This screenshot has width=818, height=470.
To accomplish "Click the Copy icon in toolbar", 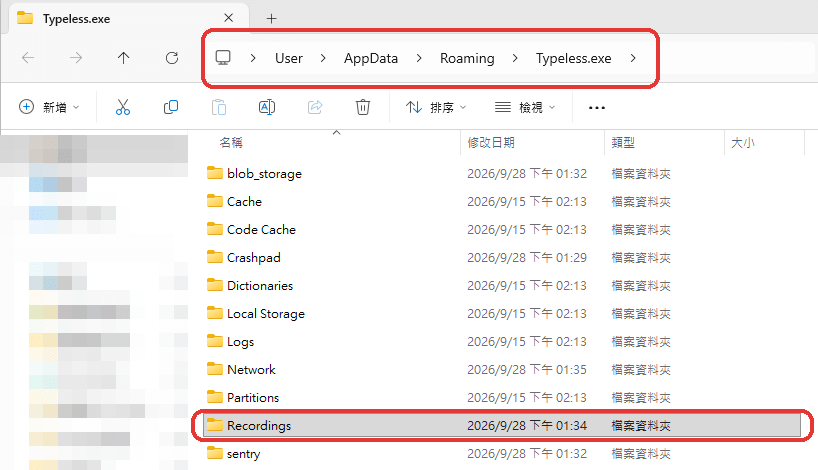I will 171,107.
